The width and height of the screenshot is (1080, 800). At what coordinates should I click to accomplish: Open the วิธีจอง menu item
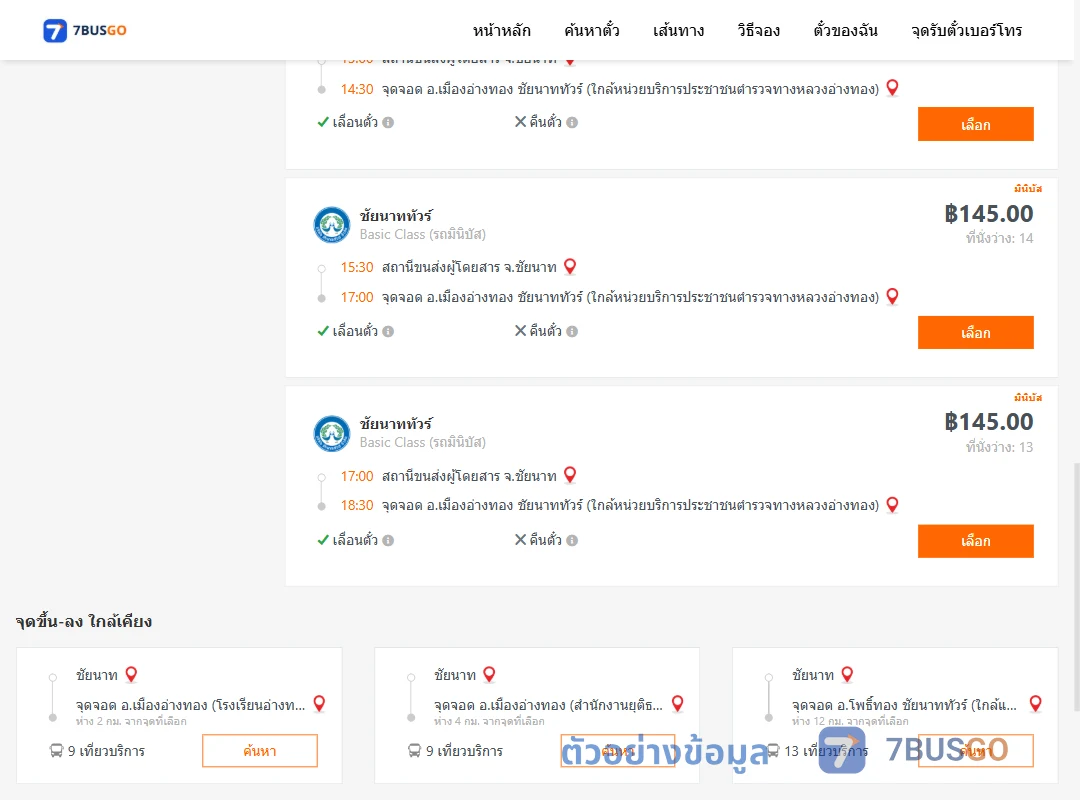click(758, 30)
